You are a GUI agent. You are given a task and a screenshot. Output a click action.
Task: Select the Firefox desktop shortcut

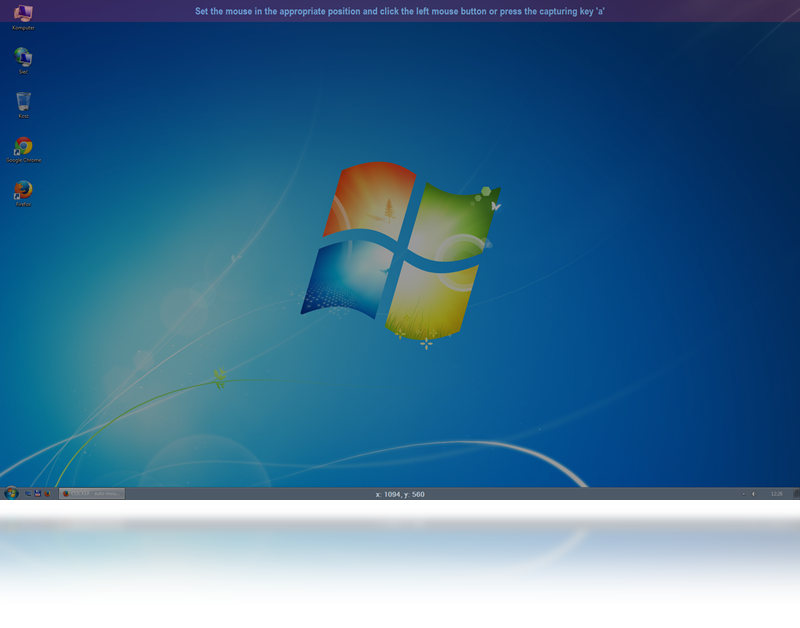coord(23,191)
